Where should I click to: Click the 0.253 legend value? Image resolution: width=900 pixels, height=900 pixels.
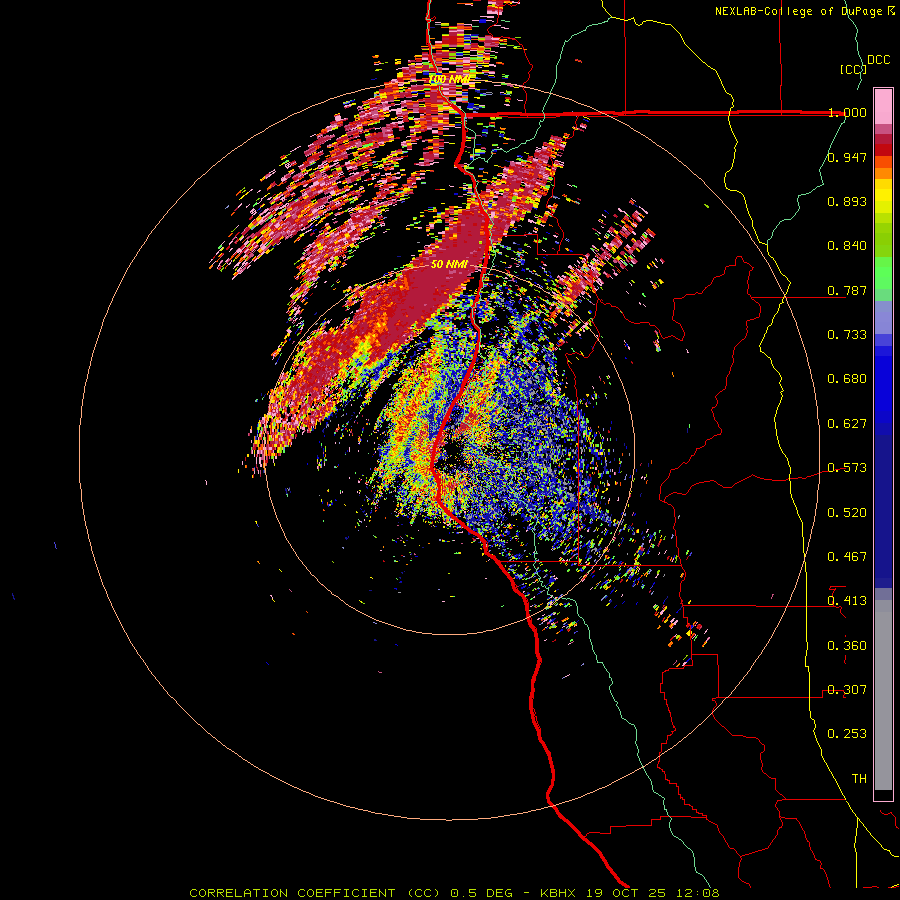(847, 734)
